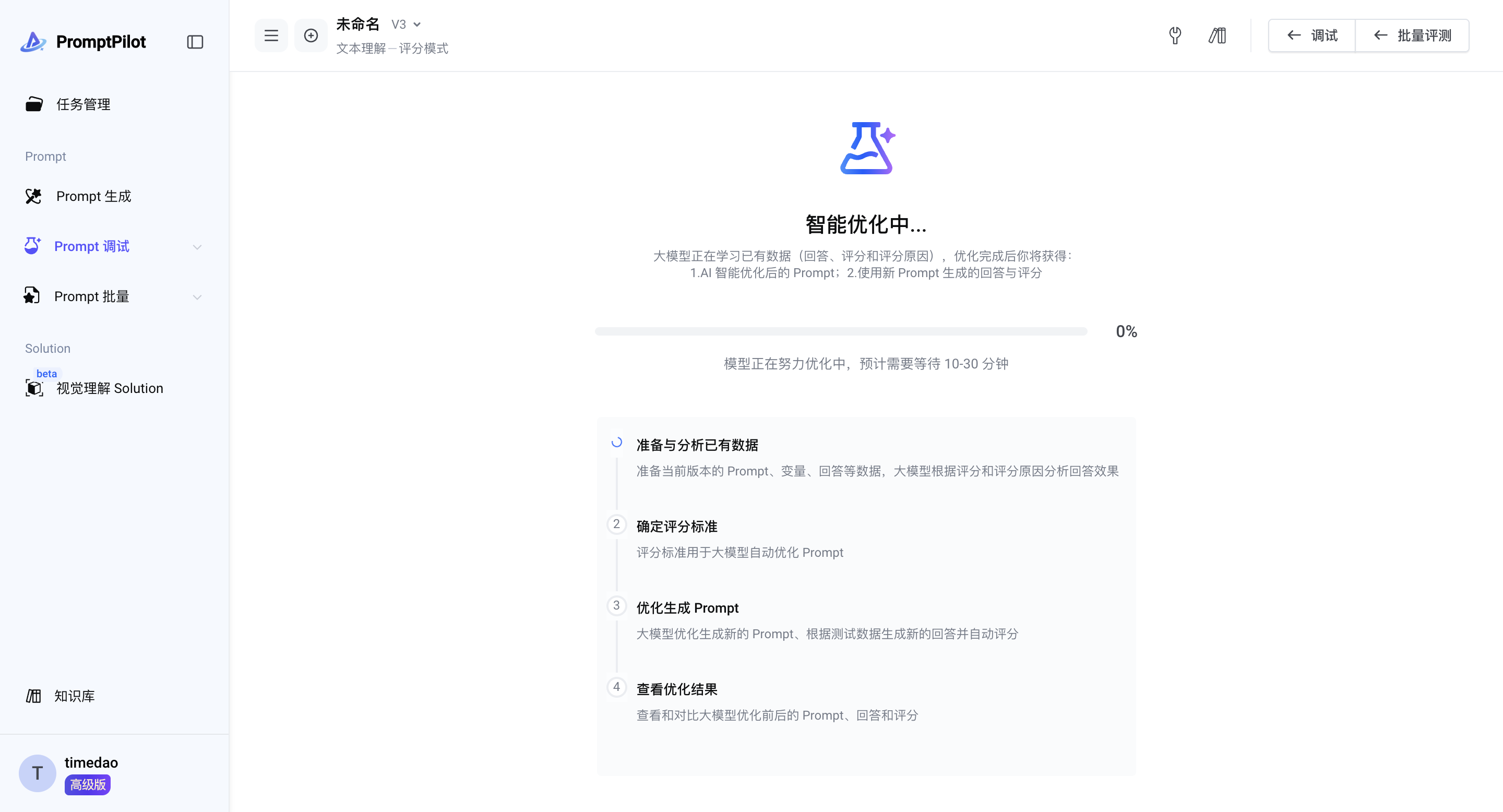
Task: Click the 批量评测 button
Action: (1412, 35)
